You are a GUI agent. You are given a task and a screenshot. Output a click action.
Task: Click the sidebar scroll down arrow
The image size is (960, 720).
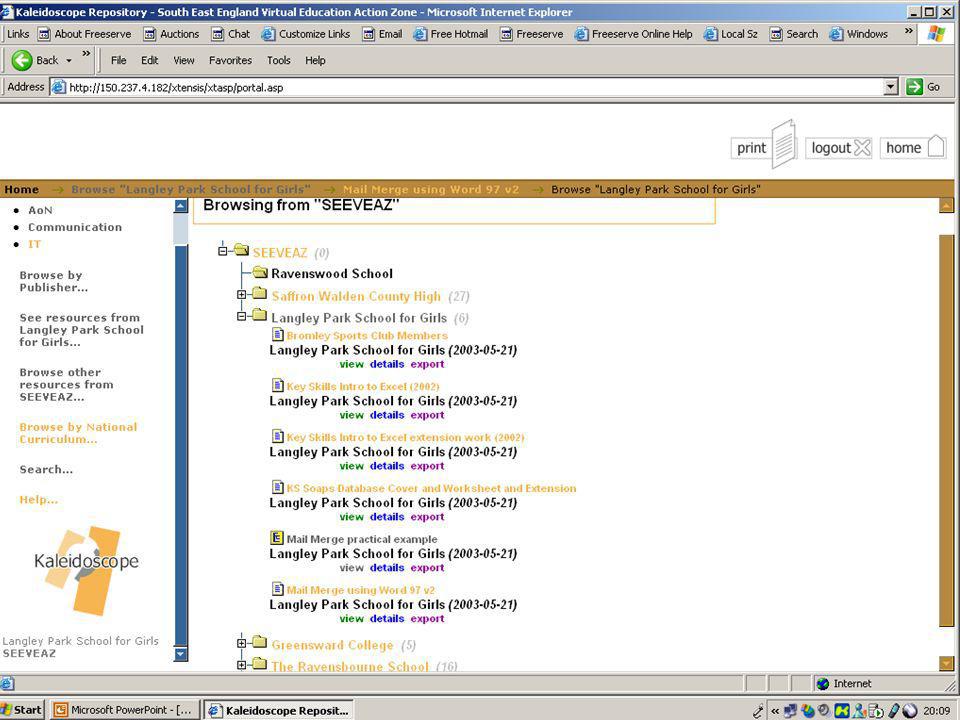181,654
